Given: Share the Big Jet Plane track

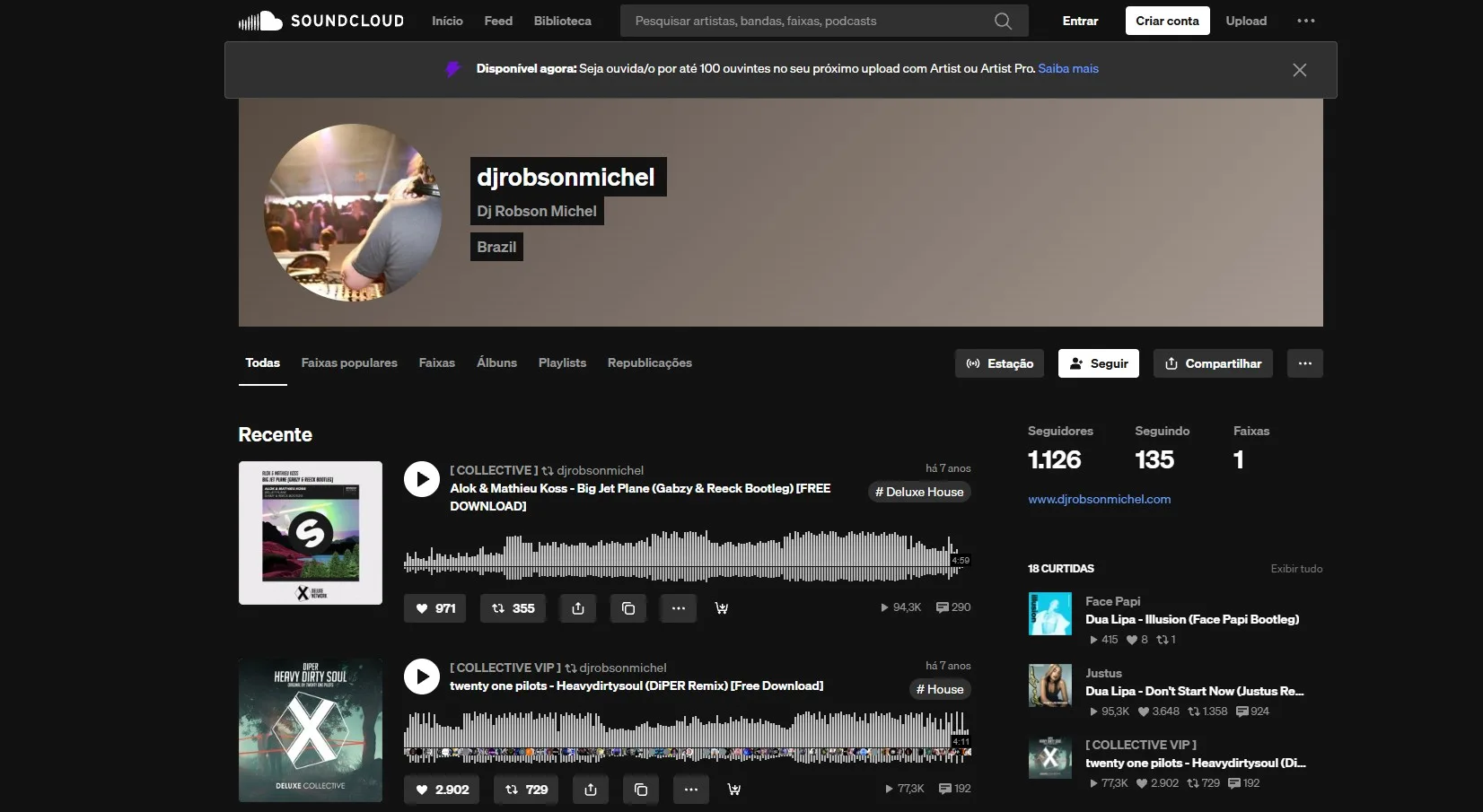Looking at the screenshot, I should tap(578, 608).
